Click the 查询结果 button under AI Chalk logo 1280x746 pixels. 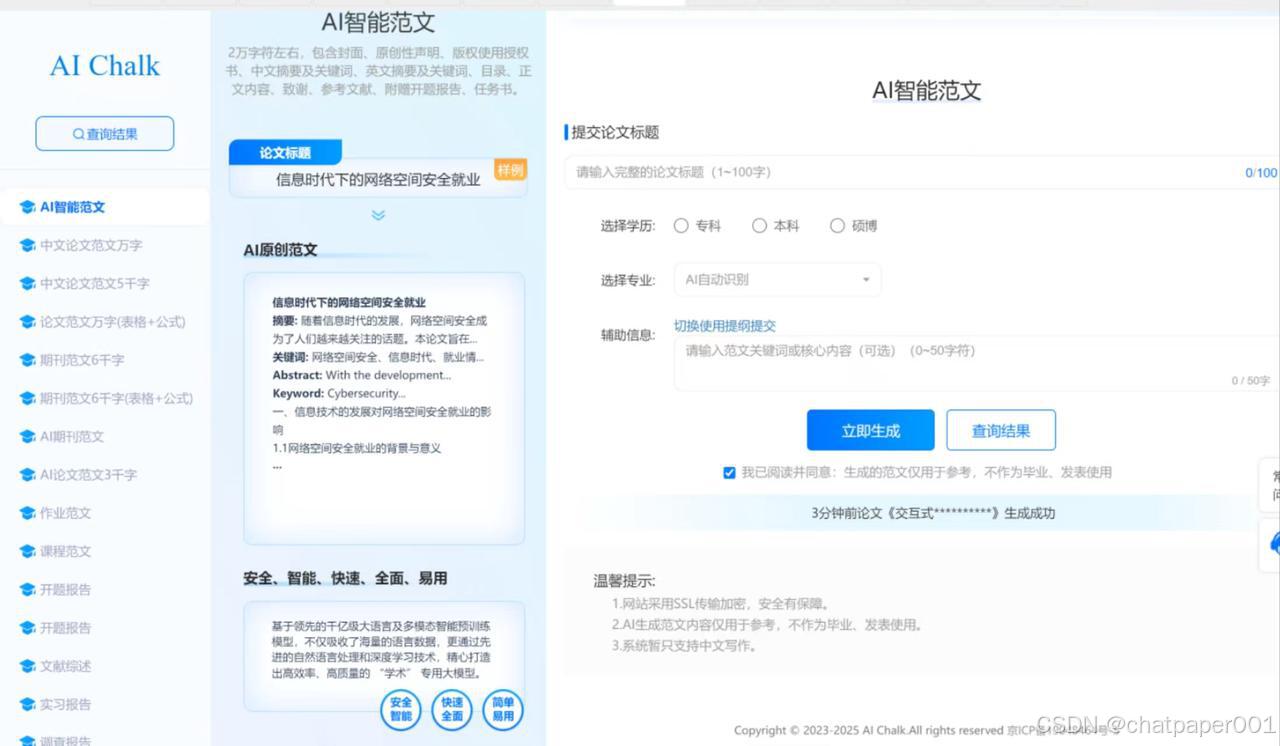tap(105, 134)
